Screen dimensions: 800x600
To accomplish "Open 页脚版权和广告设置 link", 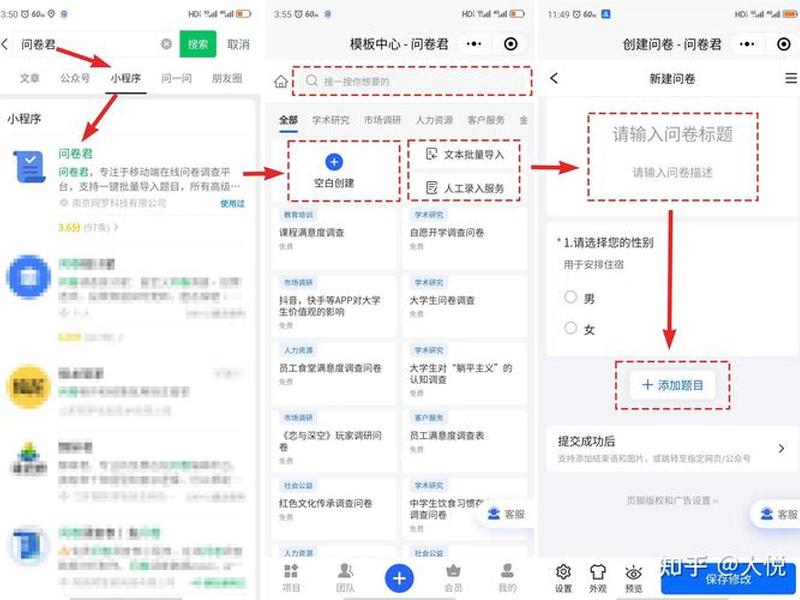I will click(x=672, y=501).
